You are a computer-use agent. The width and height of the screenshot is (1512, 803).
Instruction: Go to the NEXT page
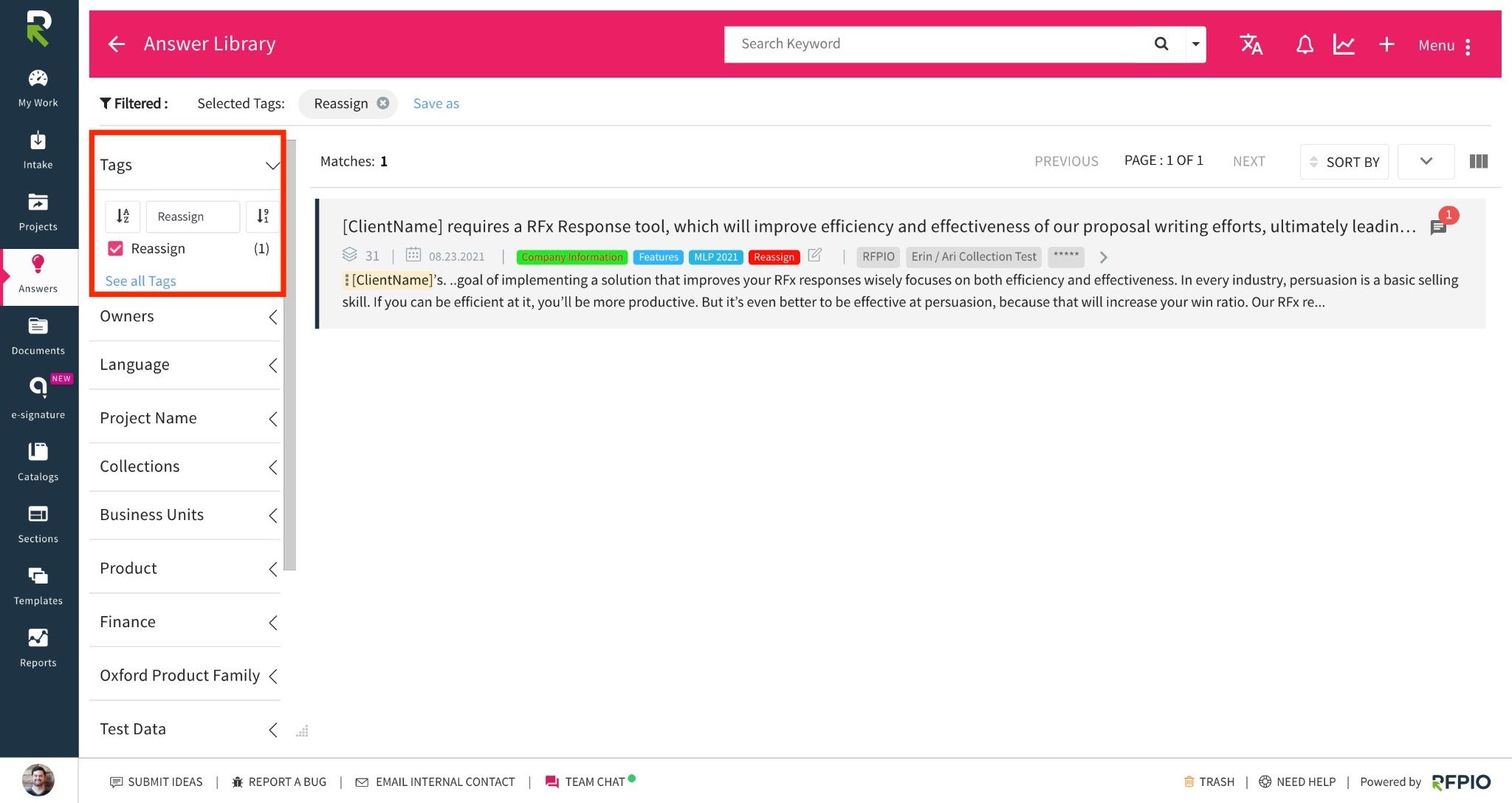pyautogui.click(x=1248, y=161)
